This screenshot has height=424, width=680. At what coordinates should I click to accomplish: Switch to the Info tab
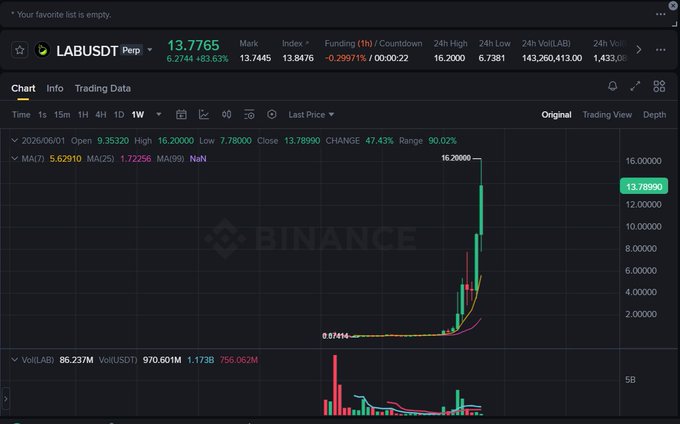click(x=55, y=88)
